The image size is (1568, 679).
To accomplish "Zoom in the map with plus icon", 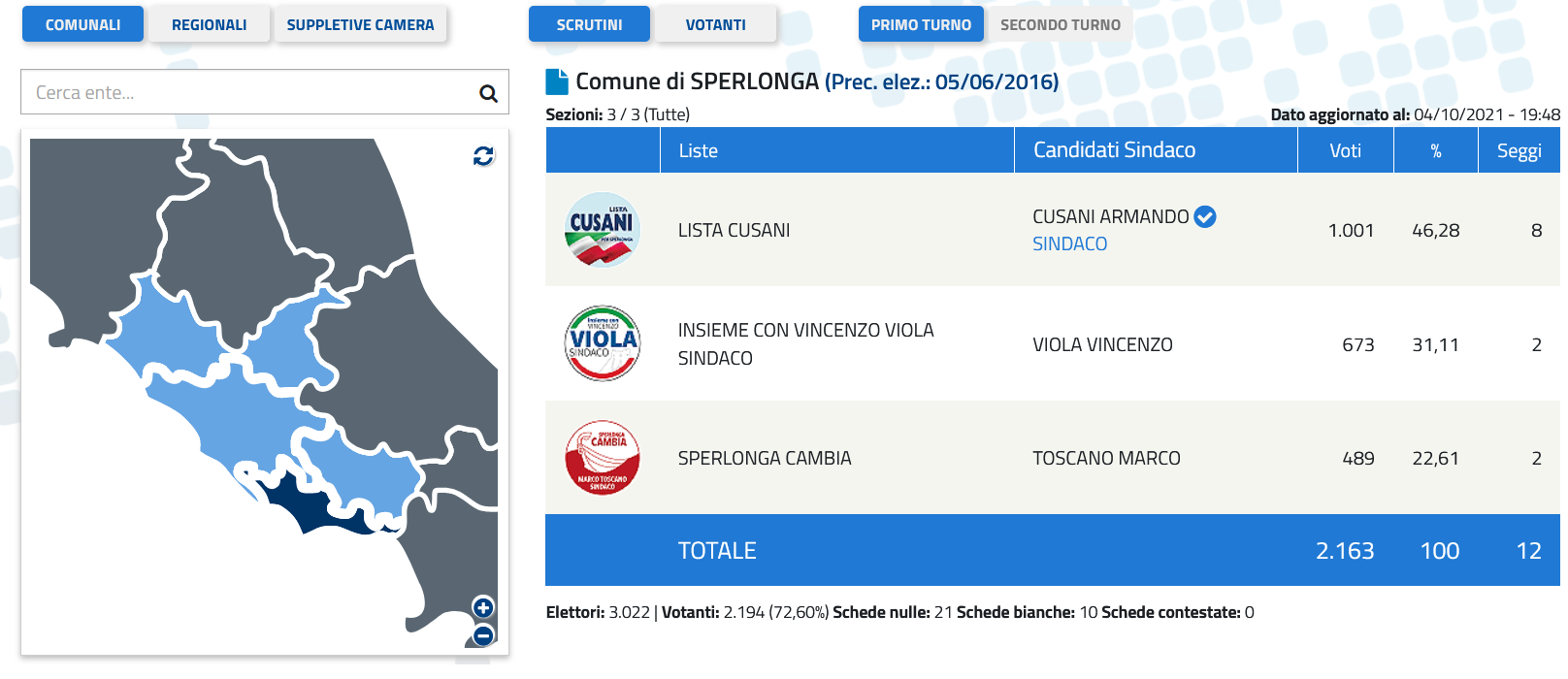I will tap(483, 607).
